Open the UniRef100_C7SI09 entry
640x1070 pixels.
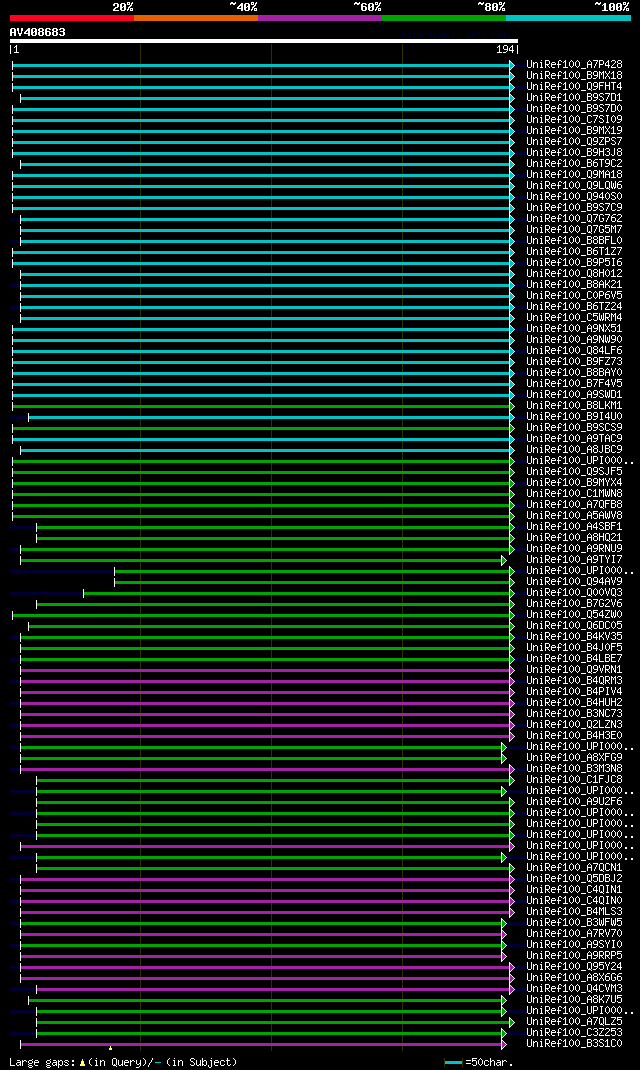click(x=574, y=119)
